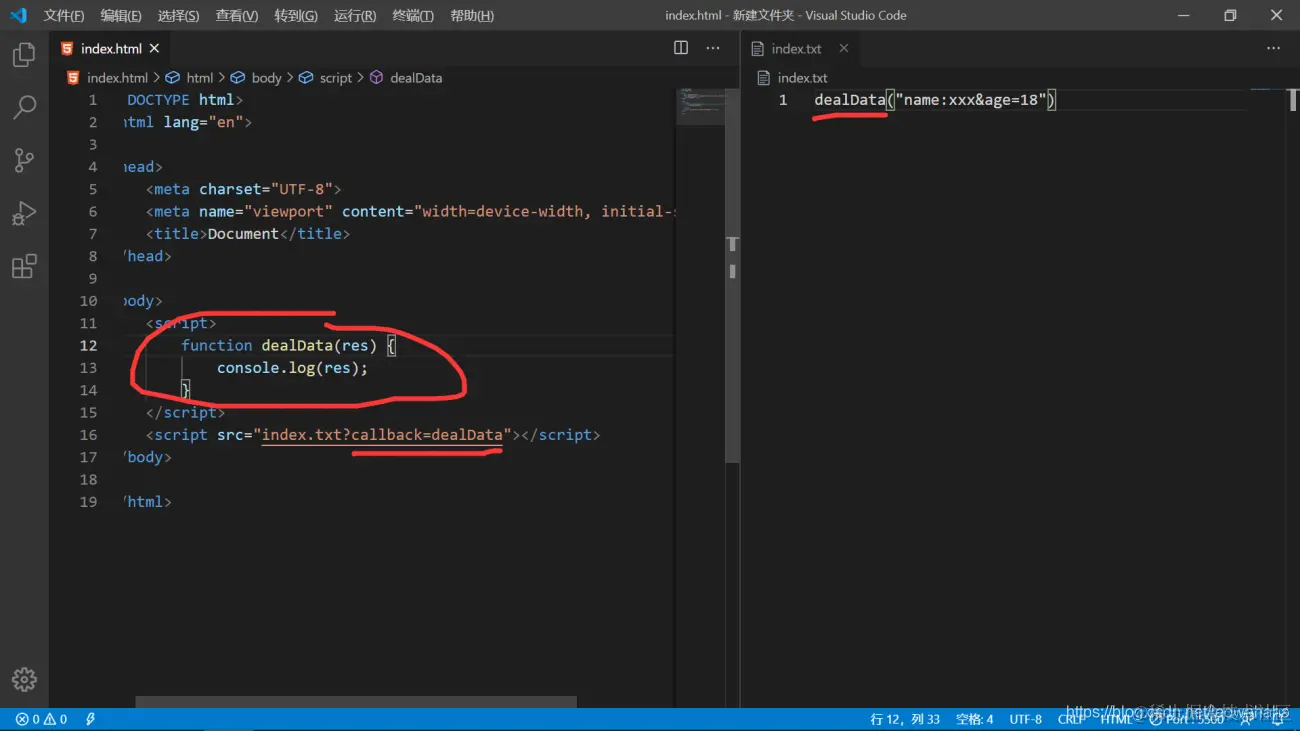Open the Source Control view

coord(24,160)
